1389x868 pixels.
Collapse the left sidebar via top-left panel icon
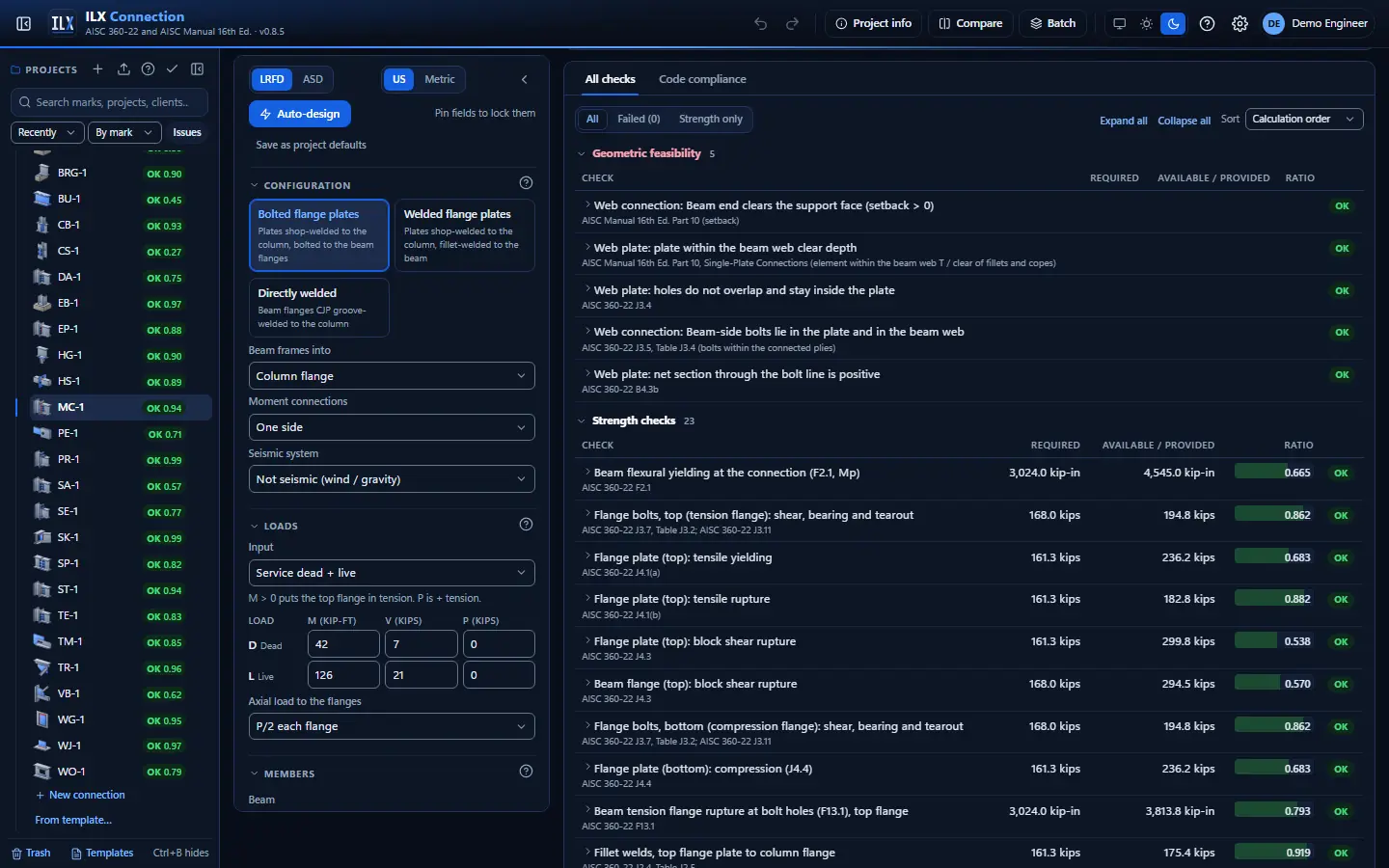tap(24, 23)
